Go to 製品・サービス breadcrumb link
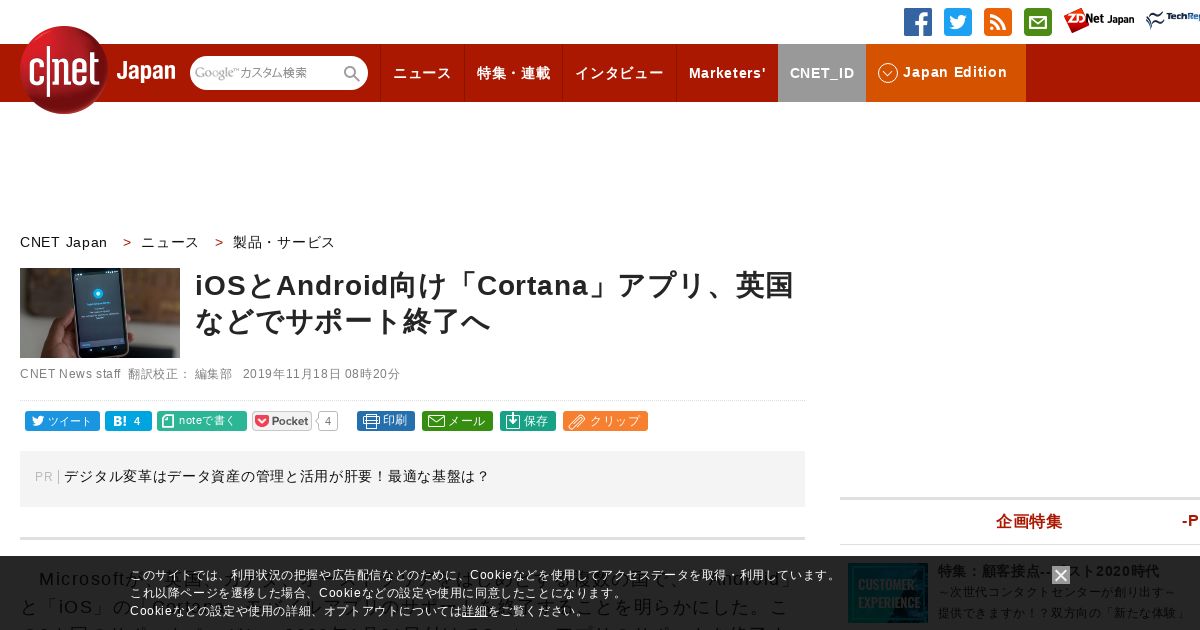1200x630 pixels. pyautogui.click(x=284, y=242)
